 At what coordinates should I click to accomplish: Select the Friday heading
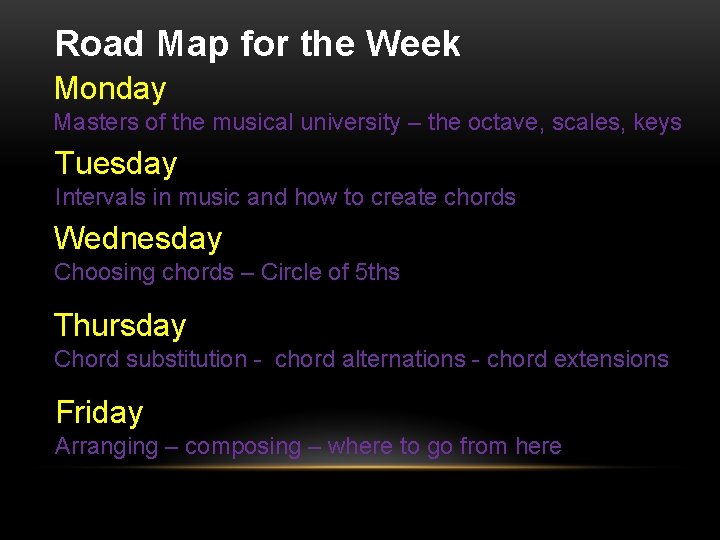click(99, 412)
